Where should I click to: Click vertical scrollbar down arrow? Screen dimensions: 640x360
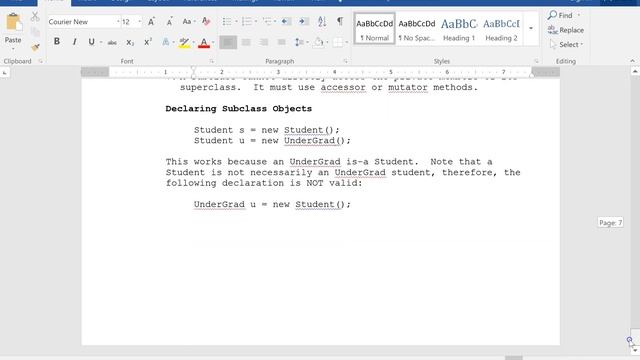(x=635, y=350)
